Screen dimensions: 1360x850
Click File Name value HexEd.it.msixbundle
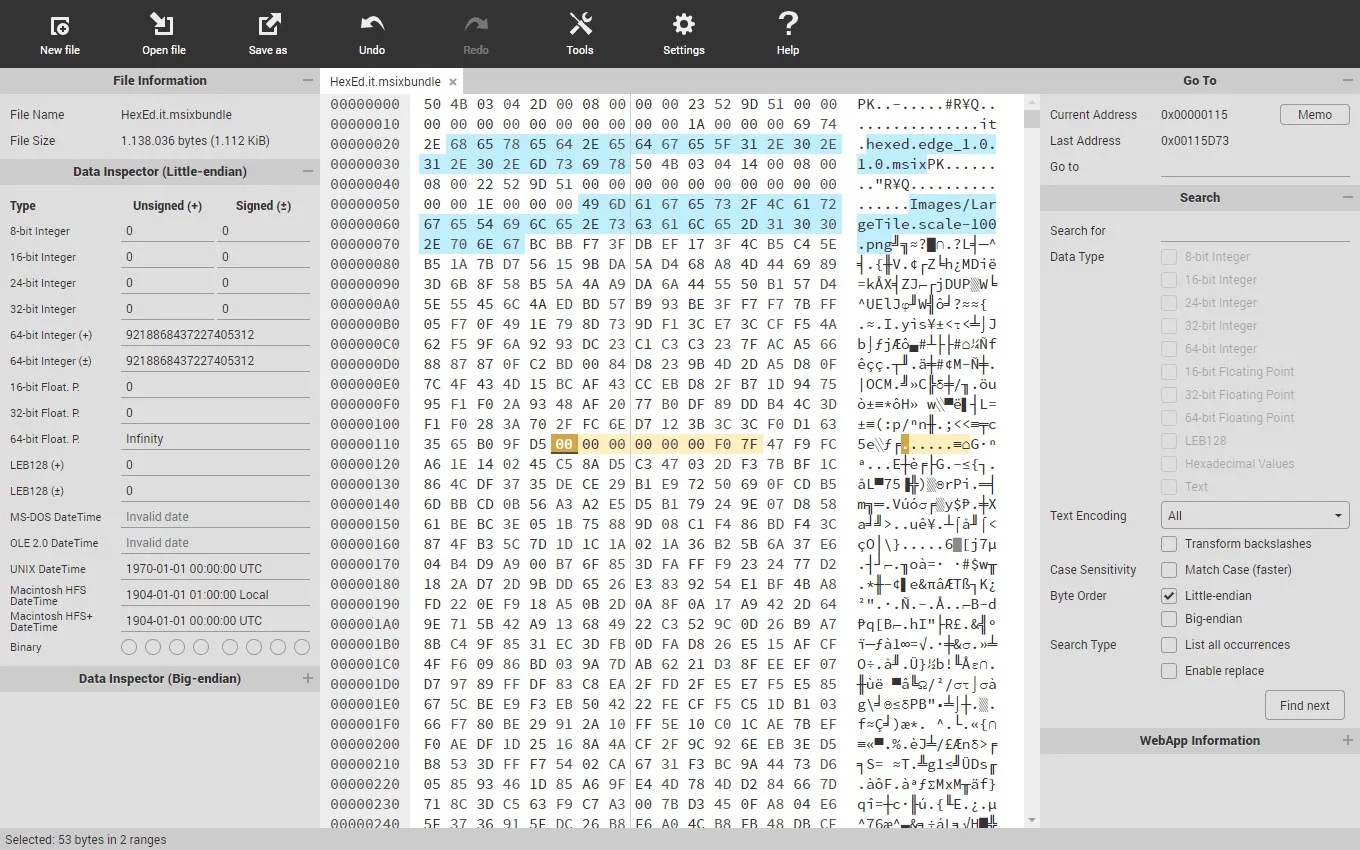coord(177,115)
